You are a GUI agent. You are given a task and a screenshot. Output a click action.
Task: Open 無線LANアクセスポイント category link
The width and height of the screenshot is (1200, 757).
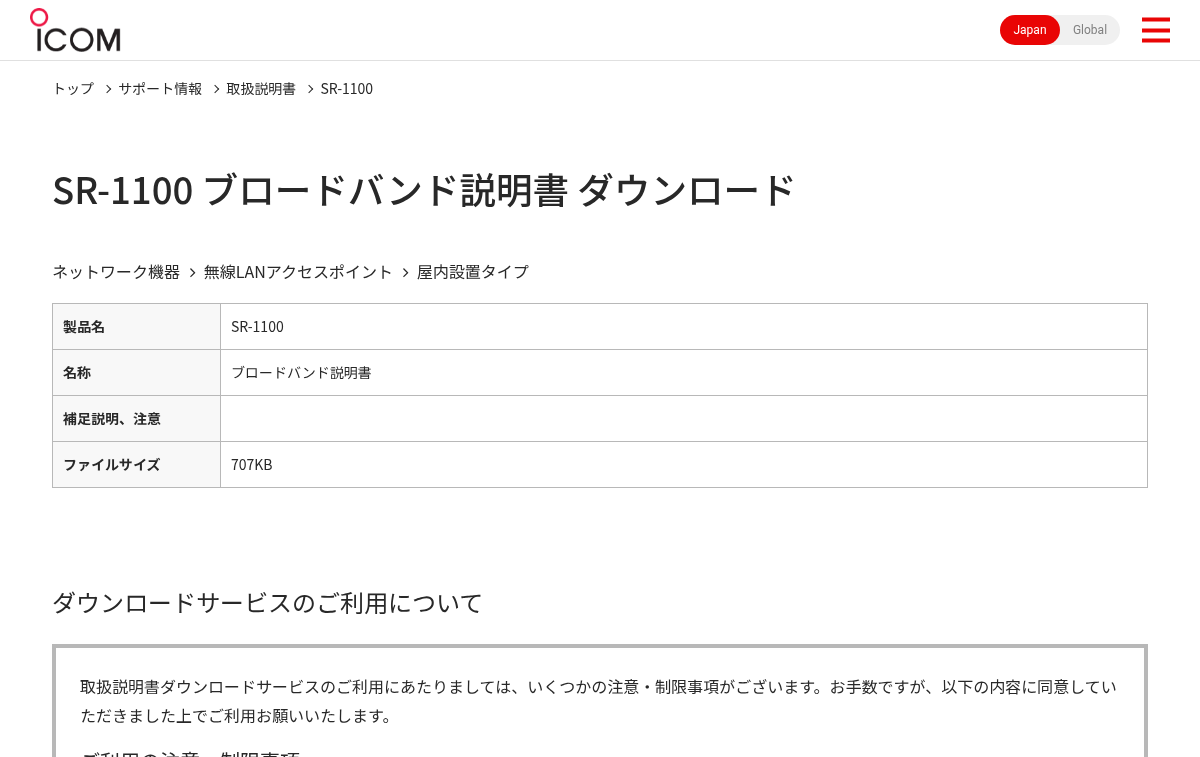pyautogui.click(x=298, y=272)
